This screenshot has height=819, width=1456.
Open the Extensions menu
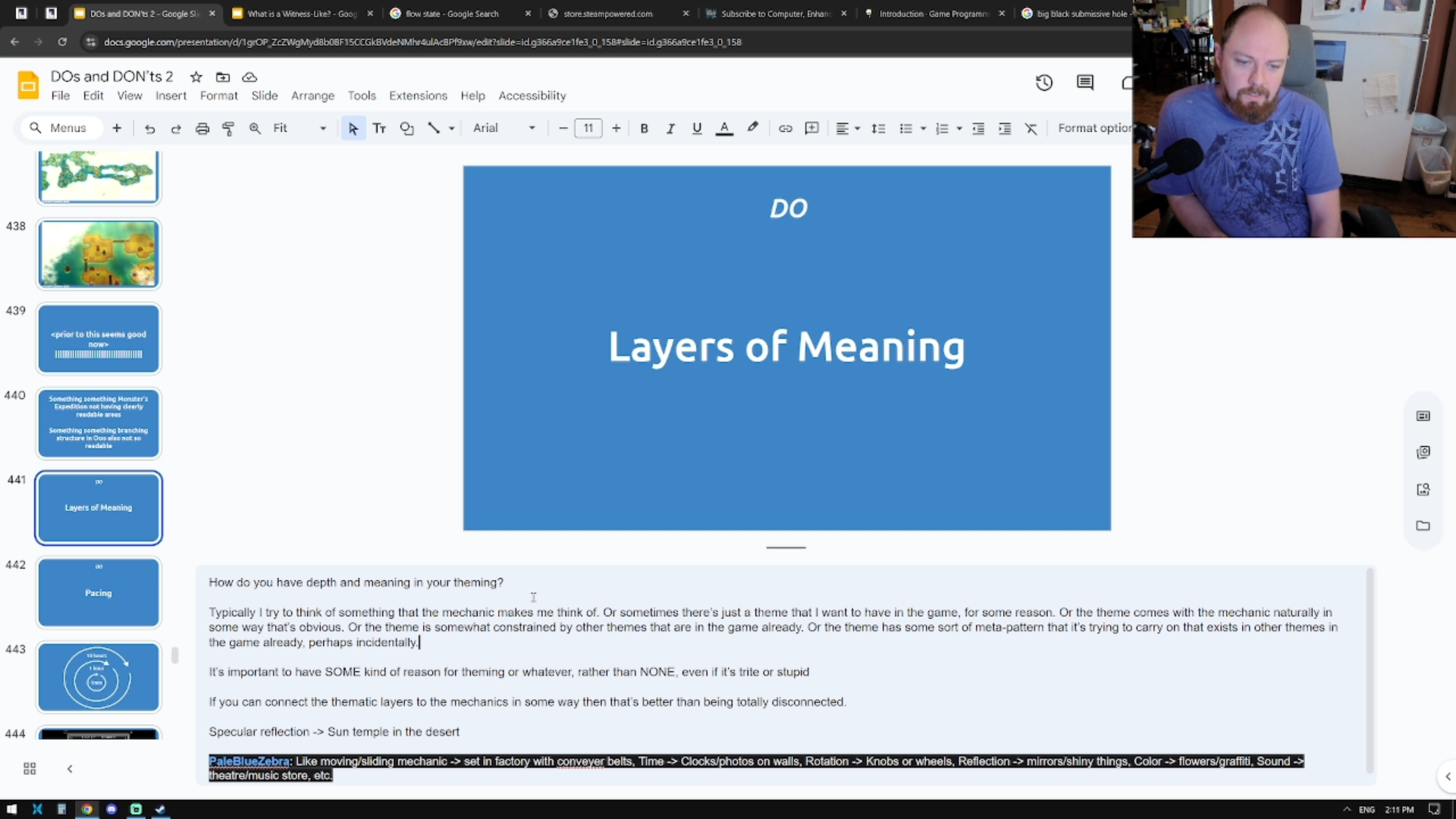(x=418, y=96)
